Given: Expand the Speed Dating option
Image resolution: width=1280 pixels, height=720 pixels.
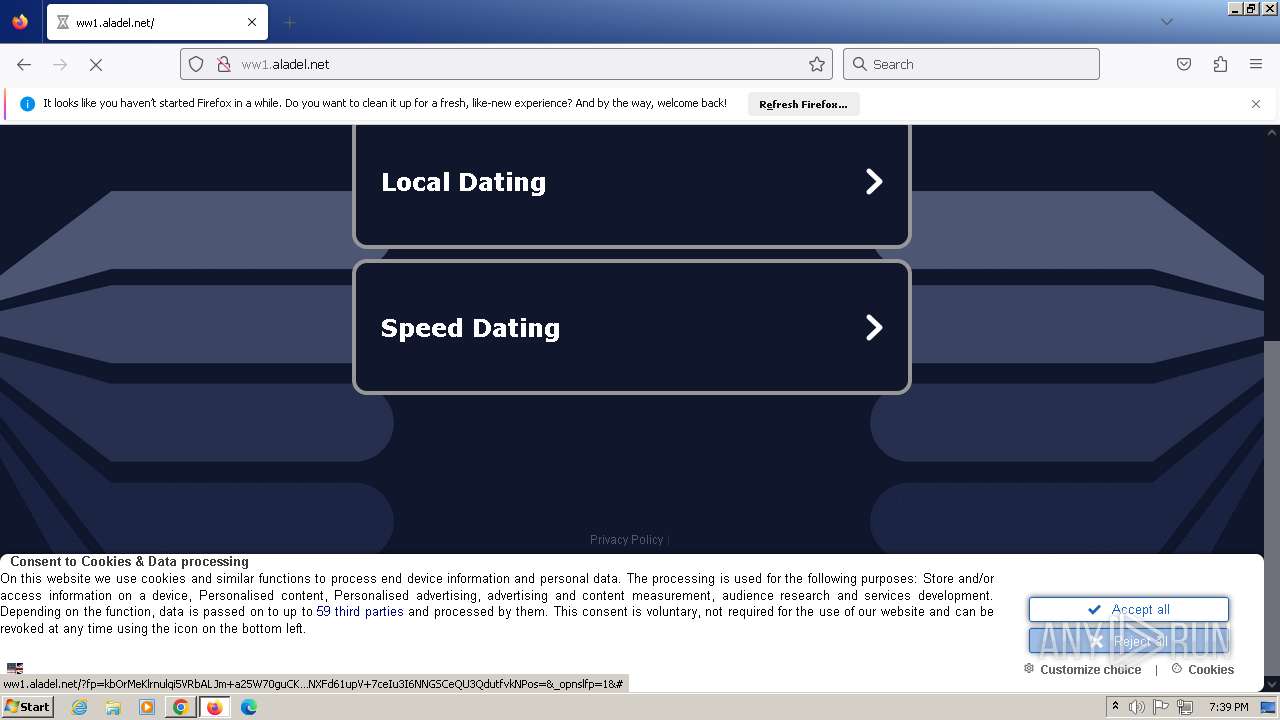Looking at the screenshot, I should click(632, 328).
